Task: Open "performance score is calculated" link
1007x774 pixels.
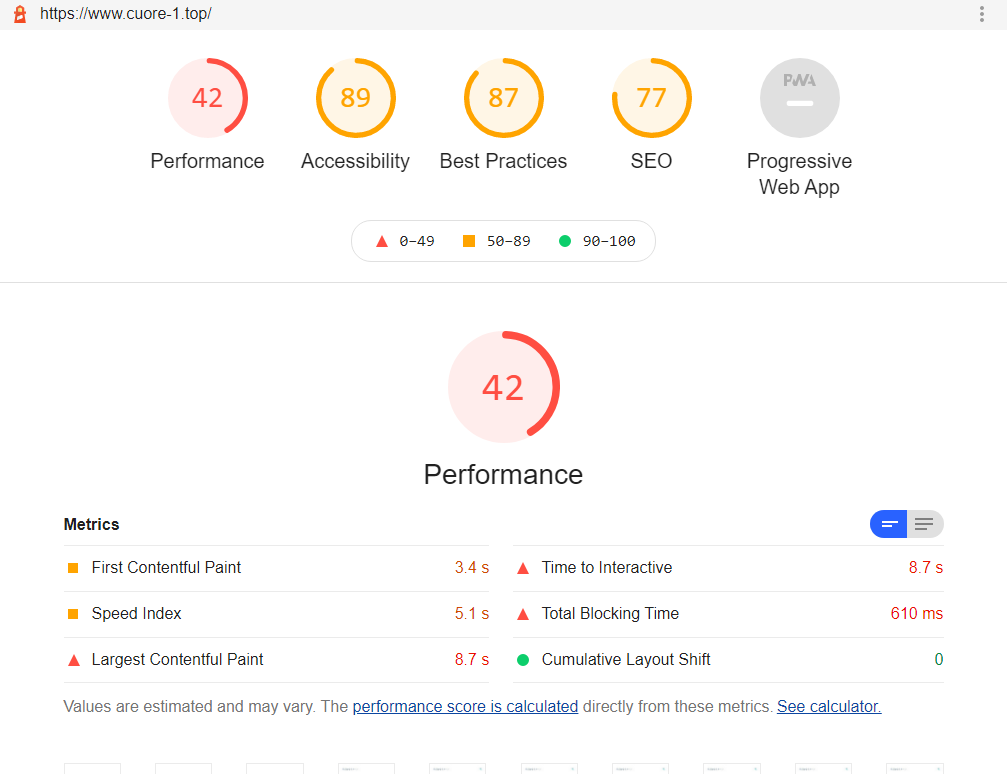Action: coord(465,707)
